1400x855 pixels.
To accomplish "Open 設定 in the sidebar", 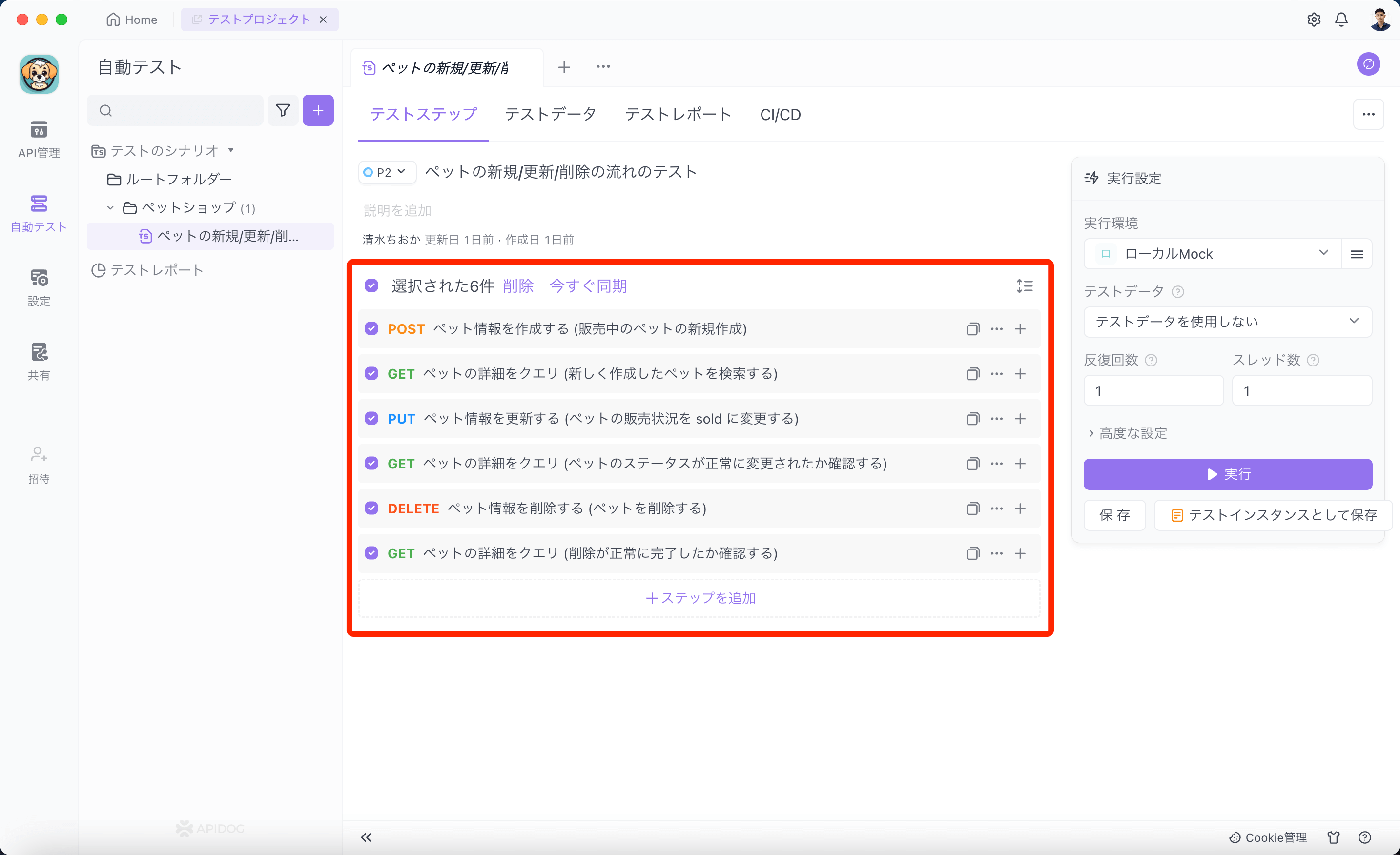I will pyautogui.click(x=39, y=288).
